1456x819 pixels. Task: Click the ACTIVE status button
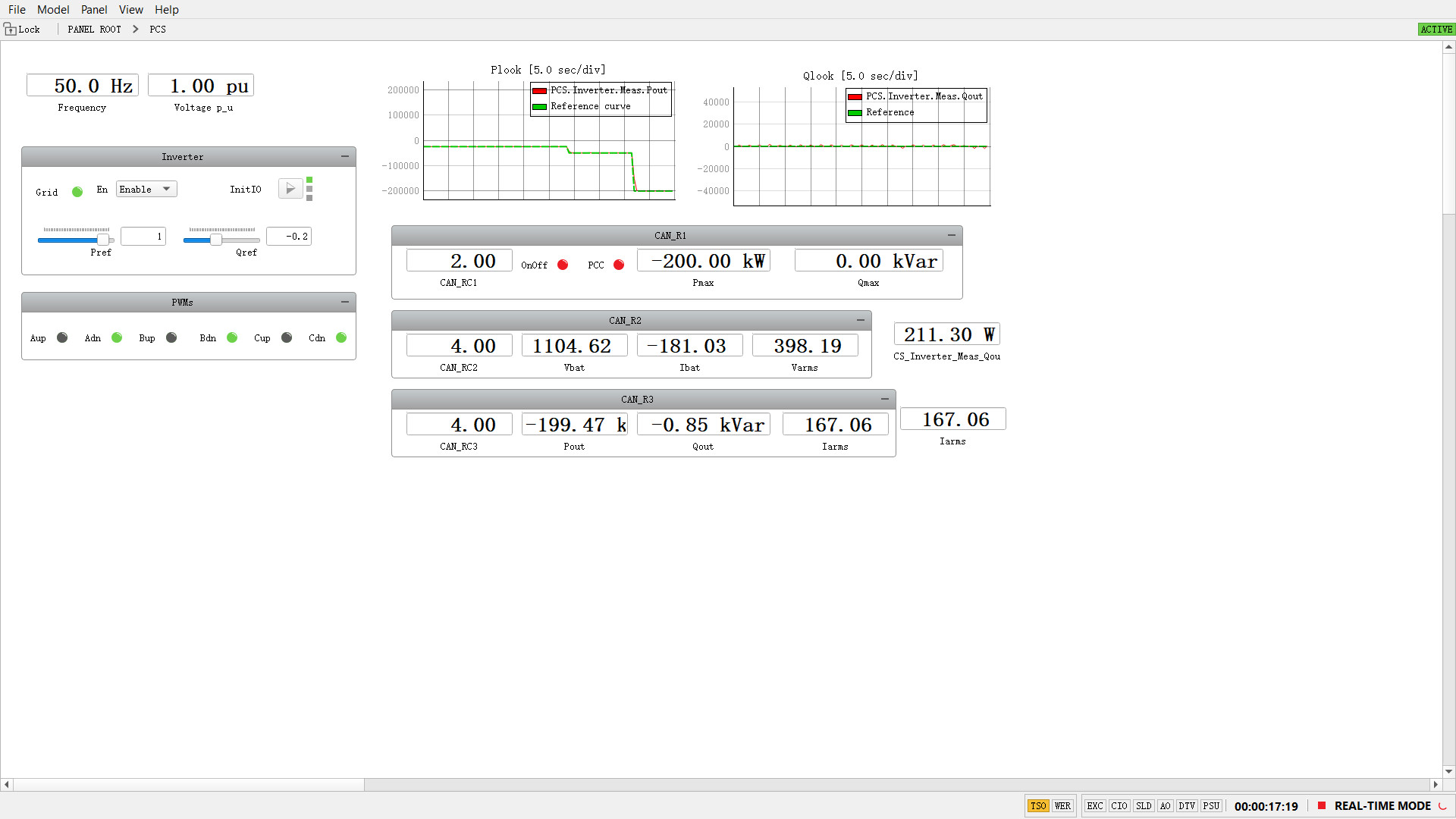coord(1436,29)
